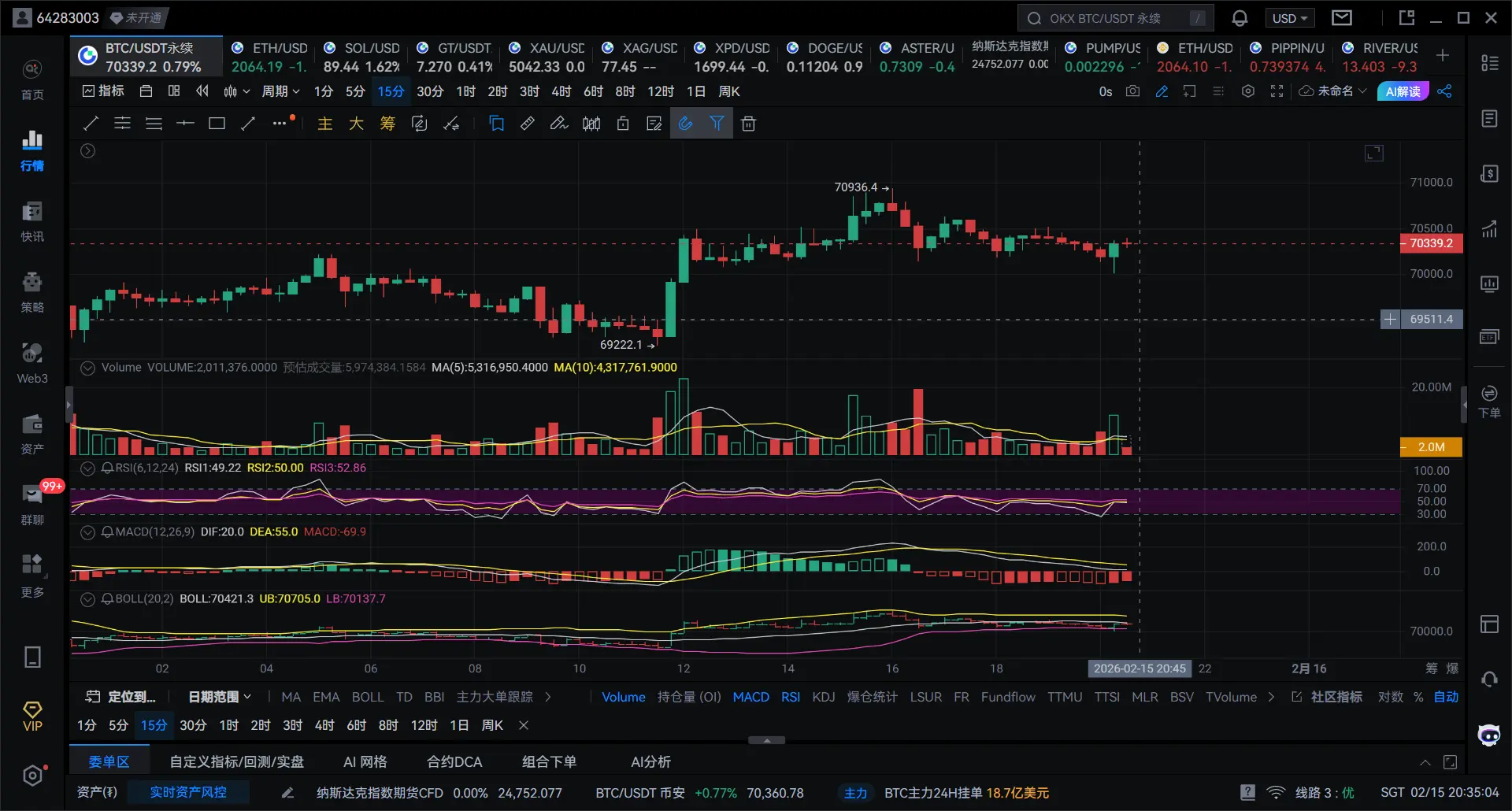Viewport: 1512px width, 811px height.
Task: Switch to the SOL/USD ticker tab
Action: click(361, 57)
